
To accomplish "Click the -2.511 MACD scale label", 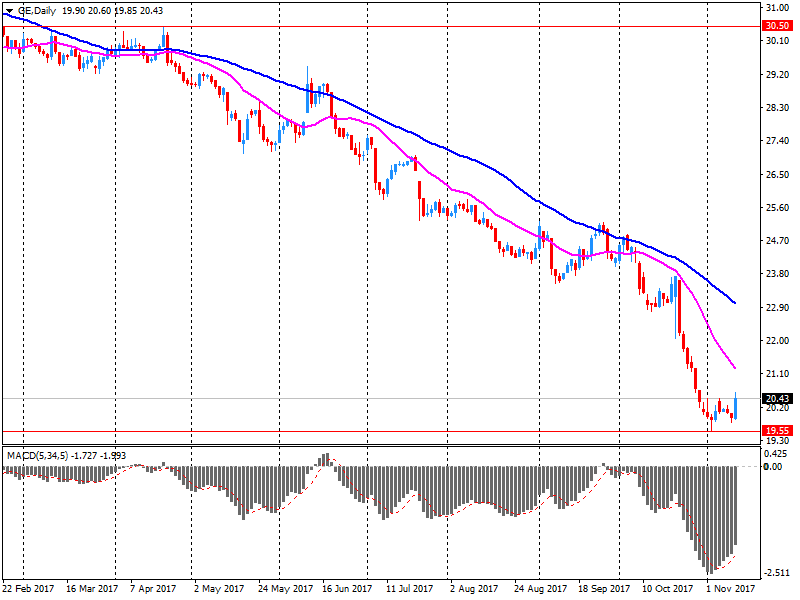I will click(x=777, y=573).
